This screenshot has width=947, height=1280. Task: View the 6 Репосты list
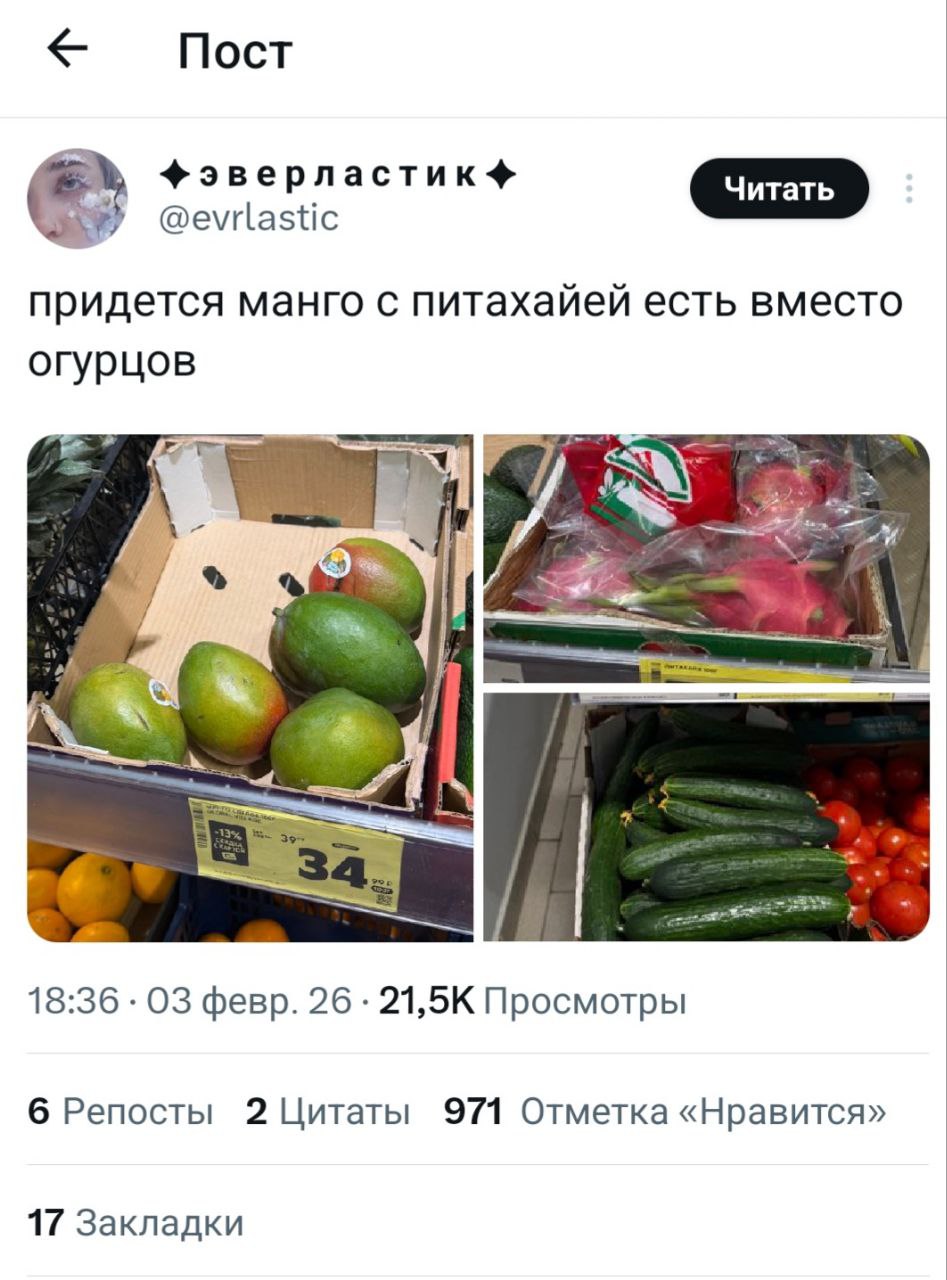point(121,1111)
